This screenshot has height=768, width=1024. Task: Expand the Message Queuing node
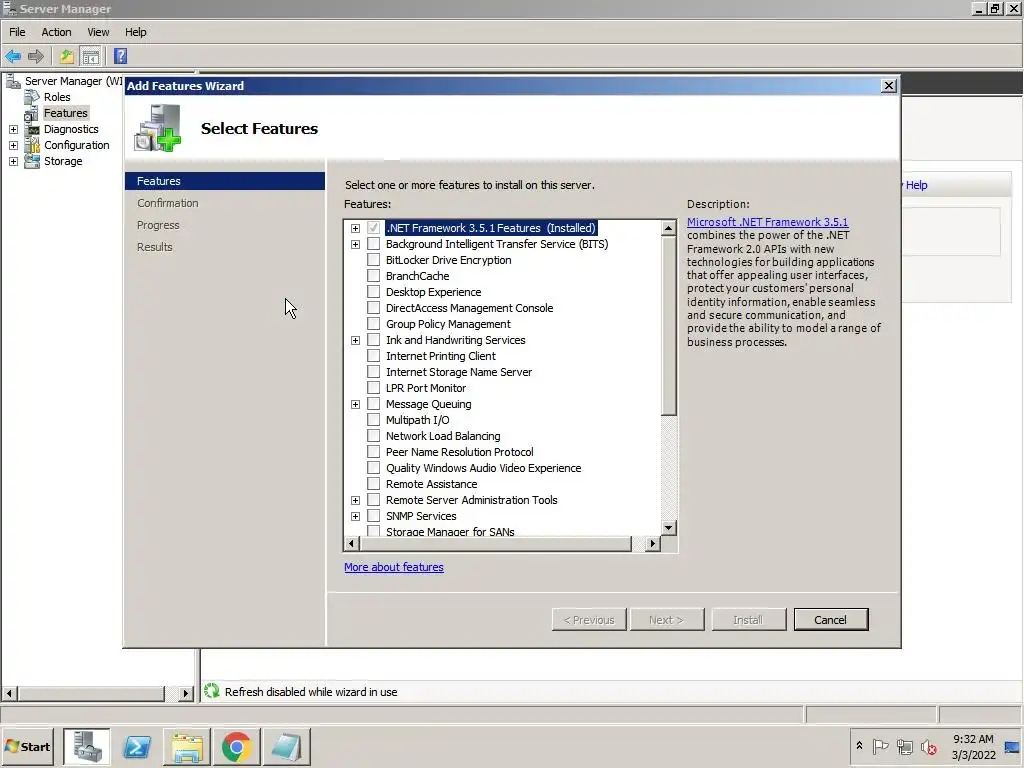coord(355,404)
